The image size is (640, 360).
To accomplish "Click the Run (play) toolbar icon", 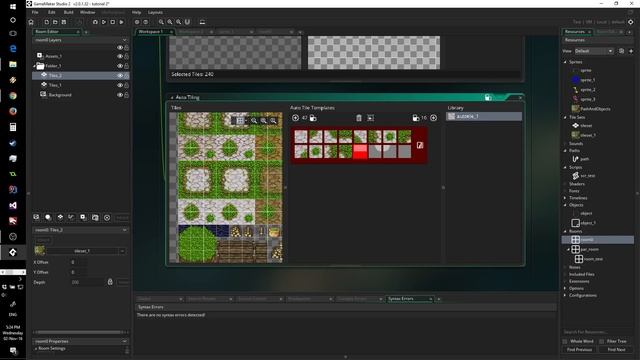I will click(104, 22).
